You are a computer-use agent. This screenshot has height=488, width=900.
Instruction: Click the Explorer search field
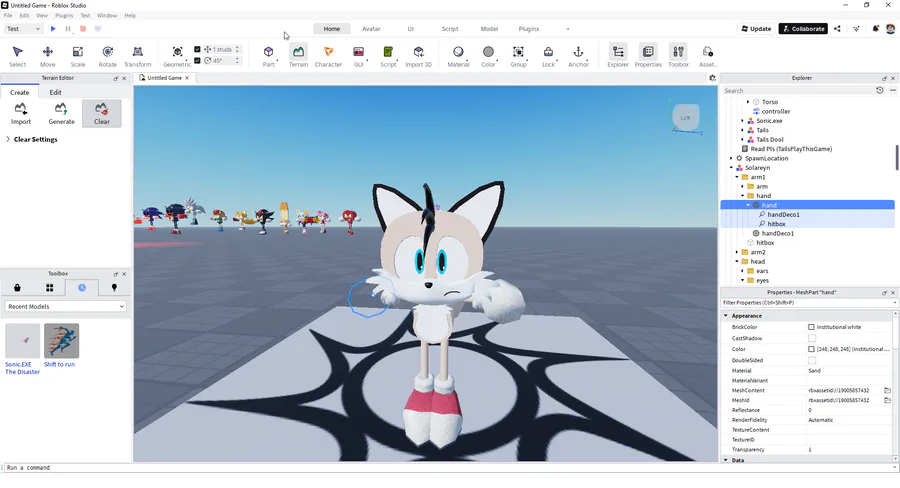(797, 91)
